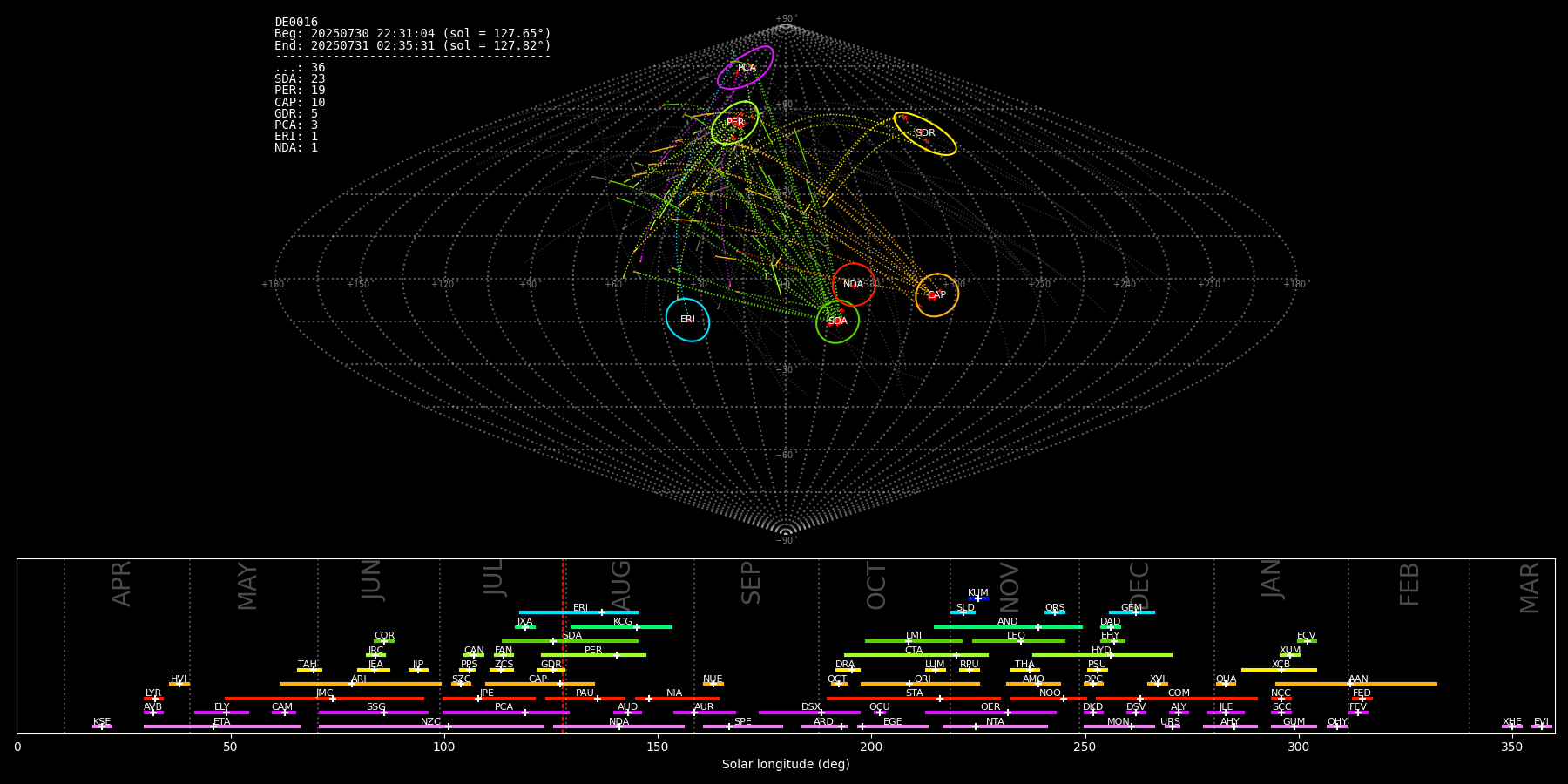Click the JUL month label
This screenshot has width=1568, height=784.
[x=494, y=578]
